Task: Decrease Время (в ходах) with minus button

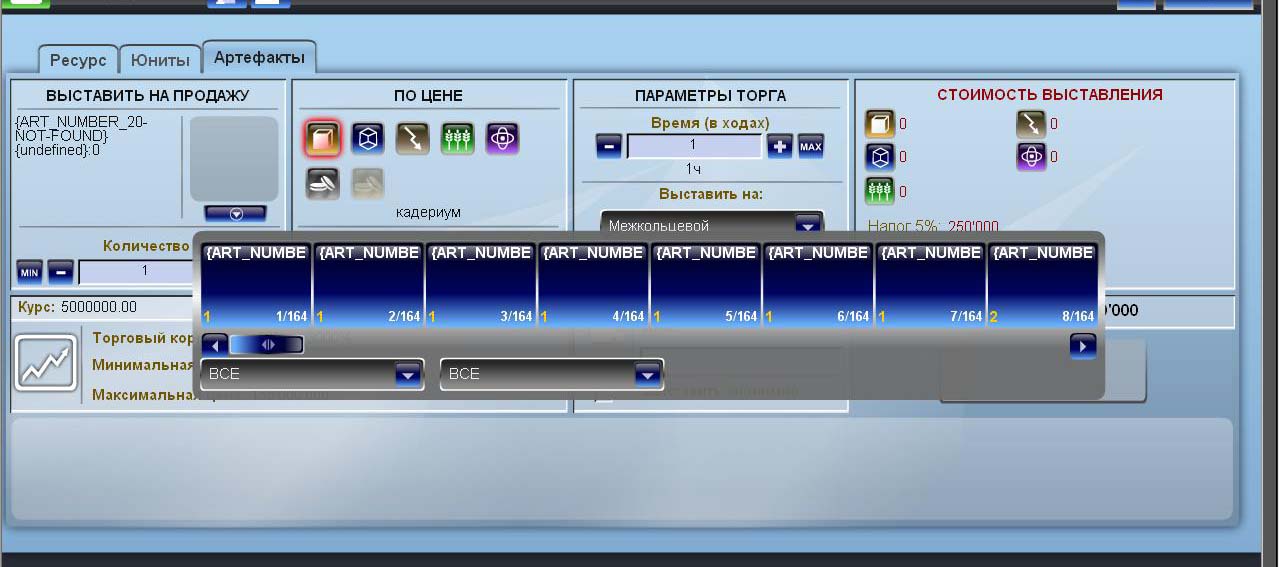Action: pyautogui.click(x=609, y=146)
